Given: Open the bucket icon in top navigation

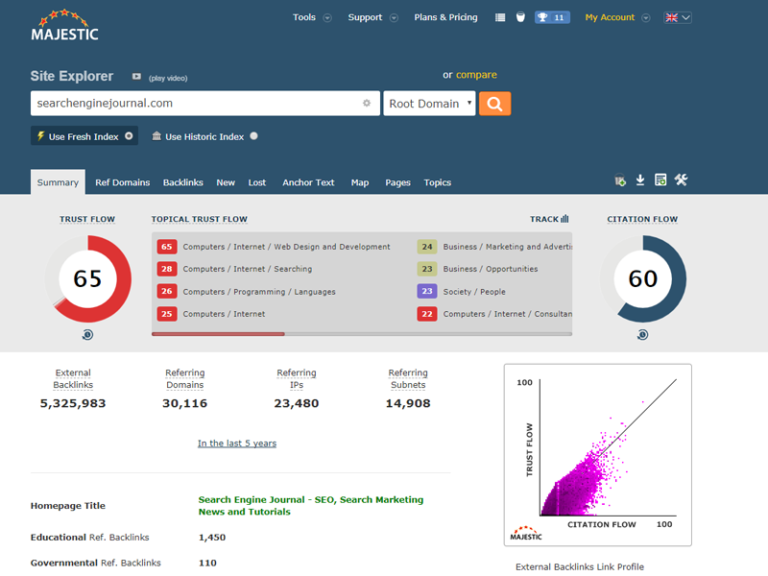Looking at the screenshot, I should 520,18.
